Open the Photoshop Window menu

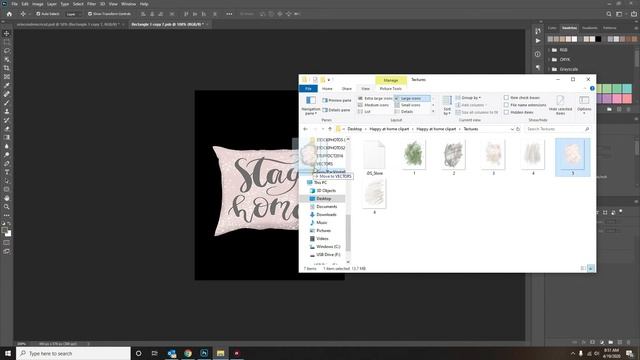tap(128, 4)
